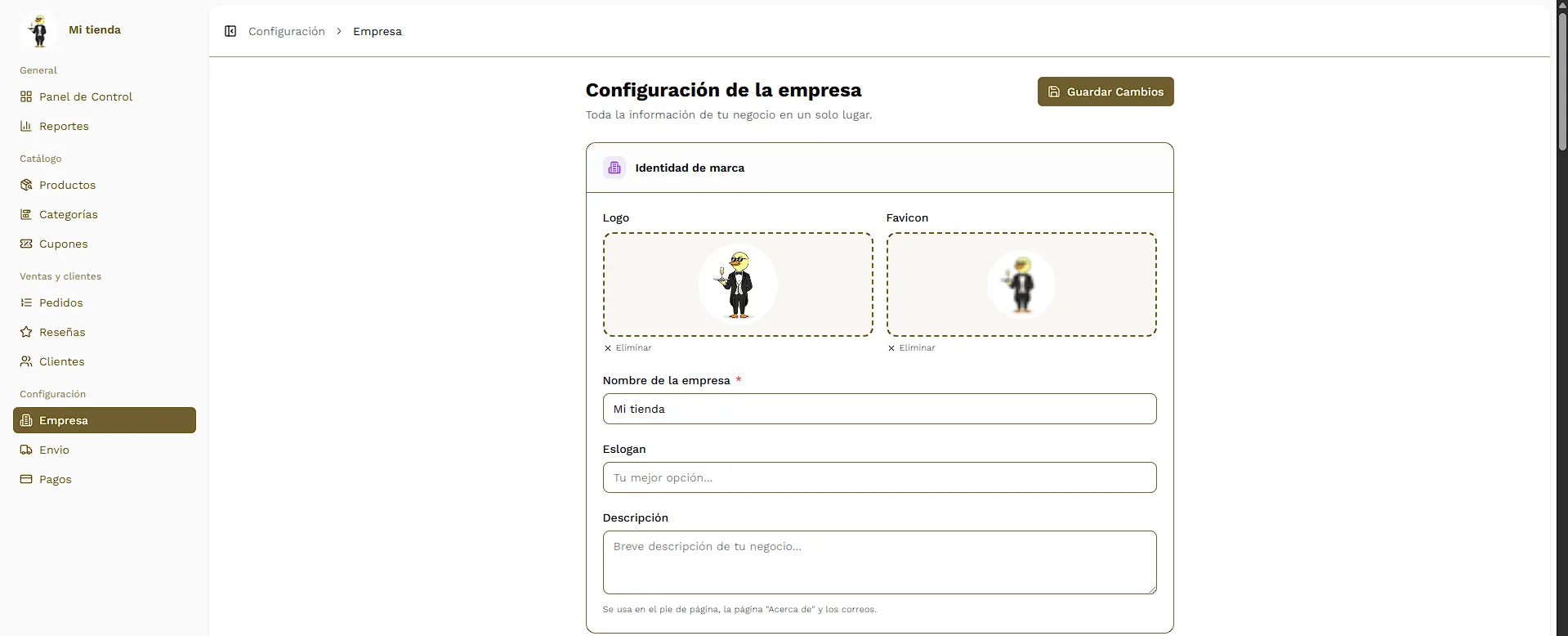Click the Pagos credit card icon

[26, 479]
